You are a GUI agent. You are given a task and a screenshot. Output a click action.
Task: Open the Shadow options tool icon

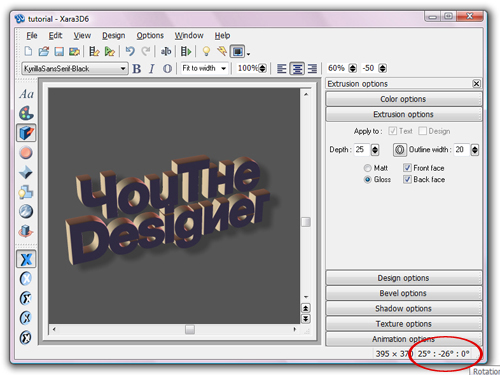26,192
